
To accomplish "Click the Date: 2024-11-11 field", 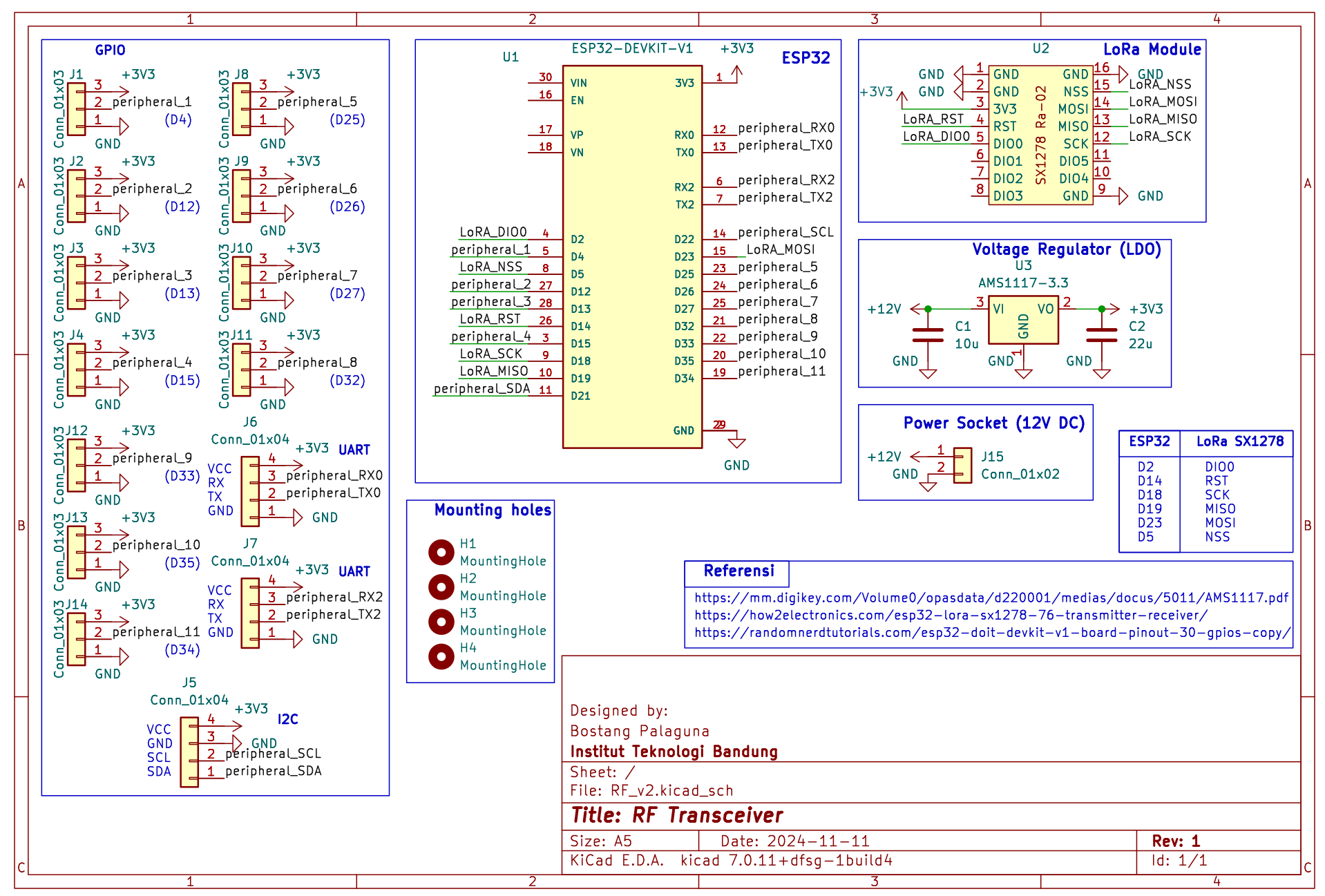I will pyautogui.click(x=794, y=841).
